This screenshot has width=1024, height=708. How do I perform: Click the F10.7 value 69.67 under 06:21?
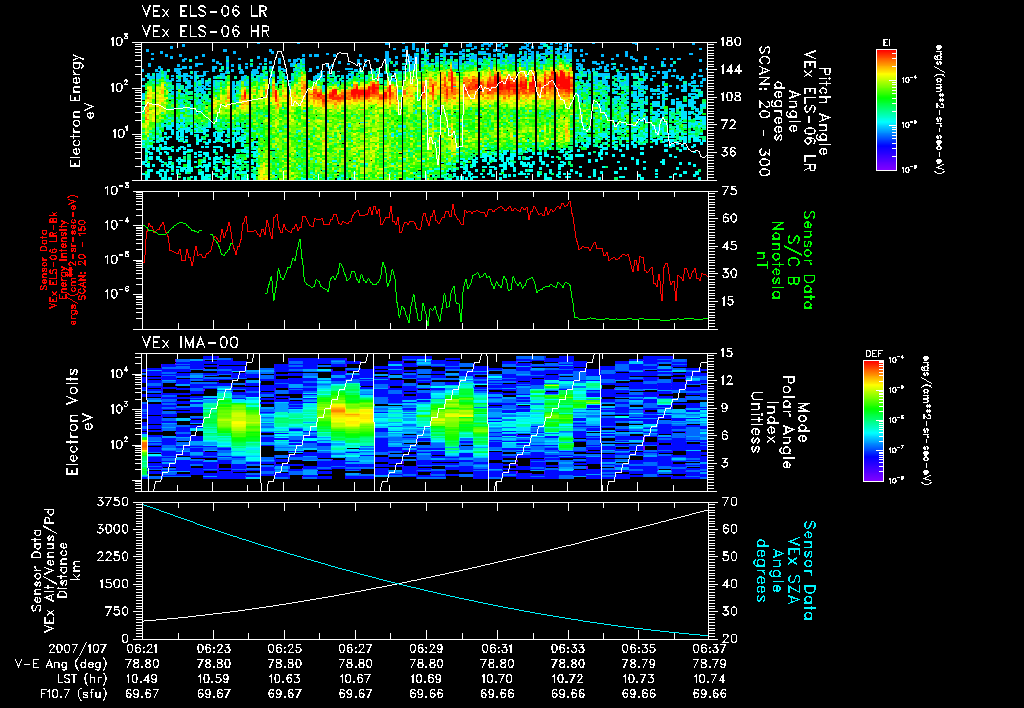[x=142, y=694]
